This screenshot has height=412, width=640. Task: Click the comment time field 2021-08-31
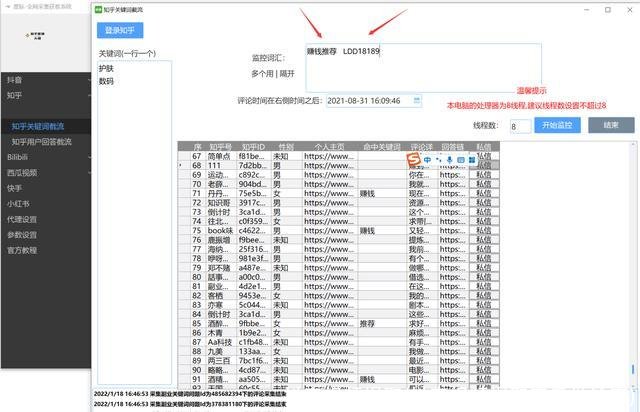373,100
